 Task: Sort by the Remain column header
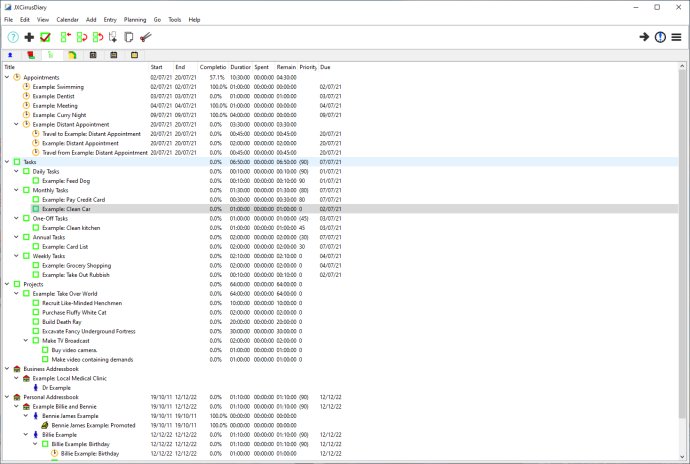[286, 67]
